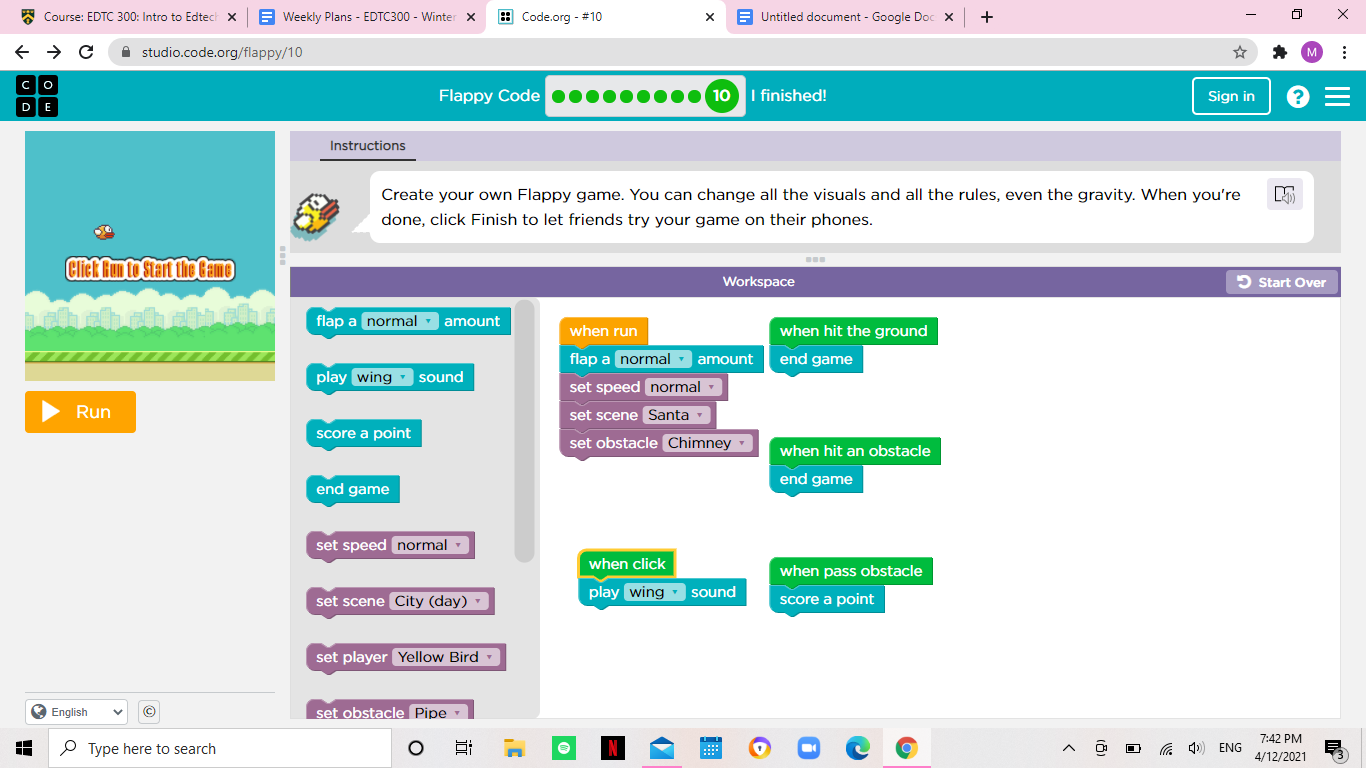Image resolution: width=1366 pixels, height=768 pixels.
Task: Select the 'when run' block
Action: pos(604,331)
